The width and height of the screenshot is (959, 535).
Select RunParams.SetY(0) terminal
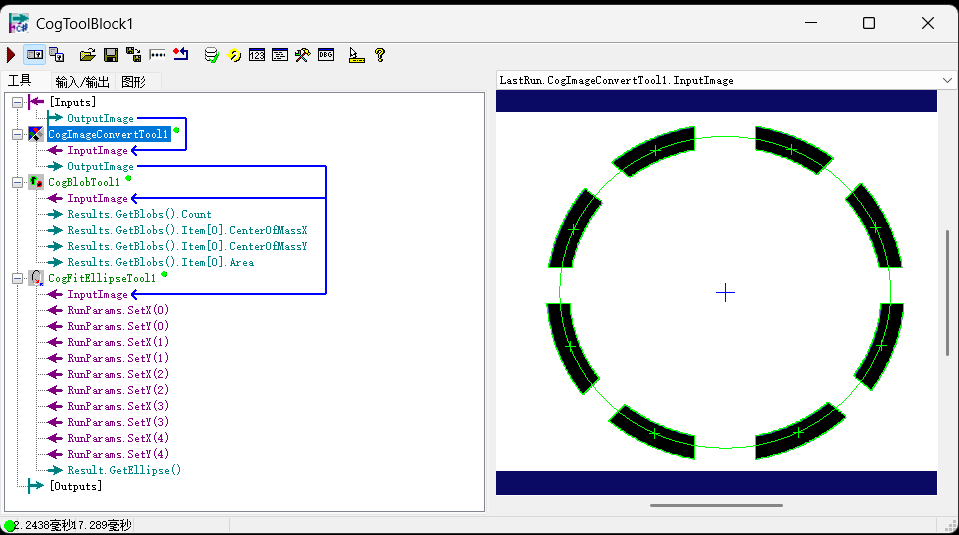[118, 326]
